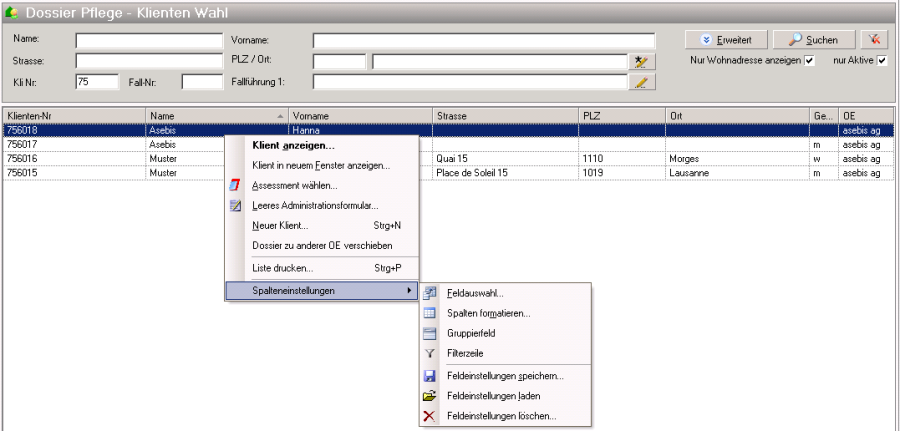
Task: Click the Fallführung 1 input field
Action: [470, 82]
